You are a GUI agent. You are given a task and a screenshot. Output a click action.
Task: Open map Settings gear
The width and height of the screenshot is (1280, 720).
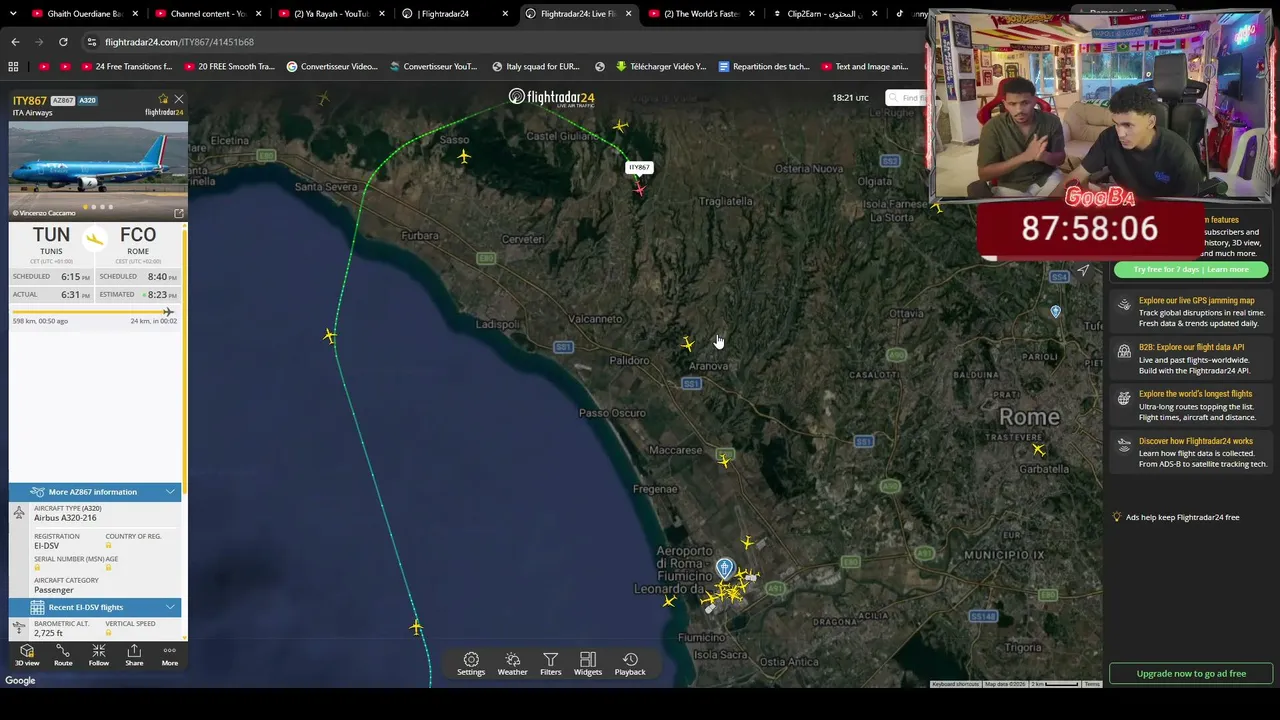click(x=471, y=664)
